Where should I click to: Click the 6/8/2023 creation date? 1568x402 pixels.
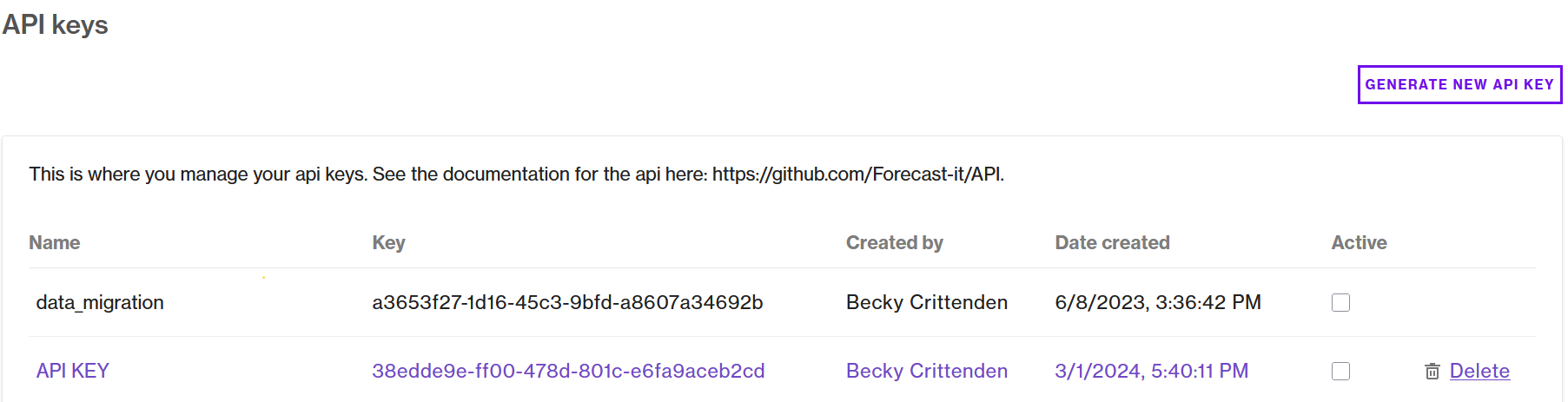coord(1158,302)
